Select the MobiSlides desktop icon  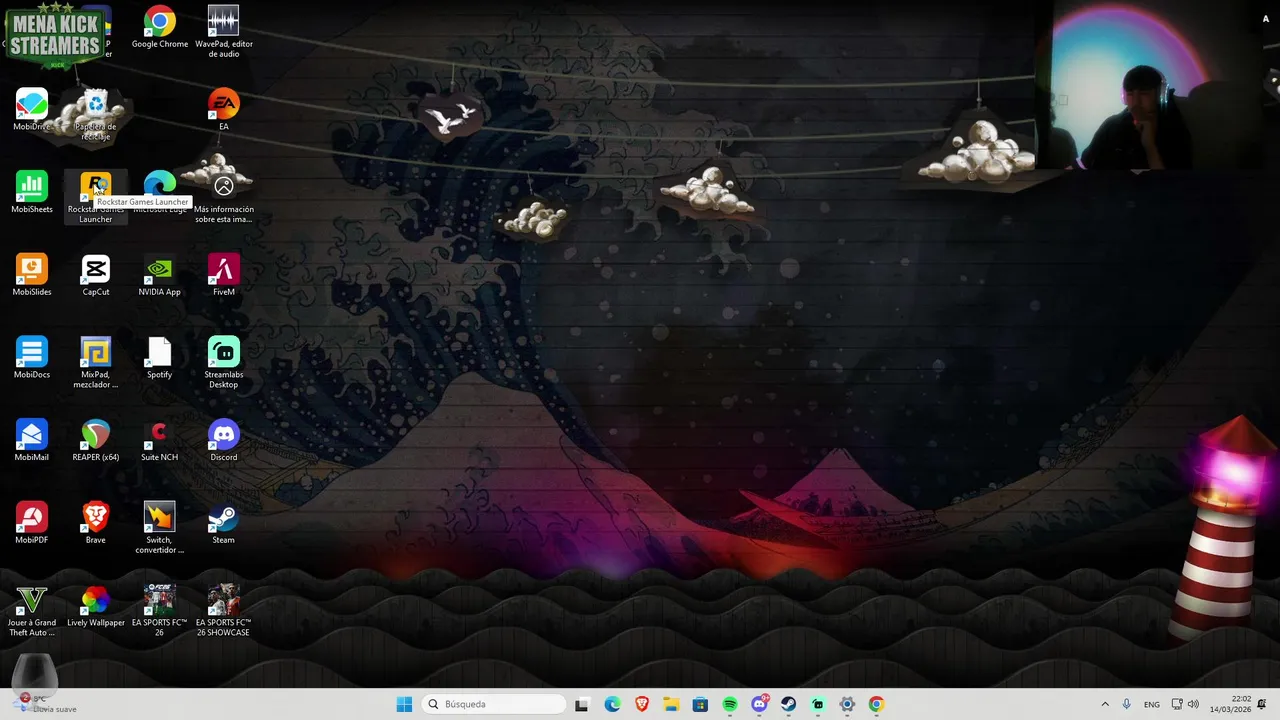click(x=32, y=275)
